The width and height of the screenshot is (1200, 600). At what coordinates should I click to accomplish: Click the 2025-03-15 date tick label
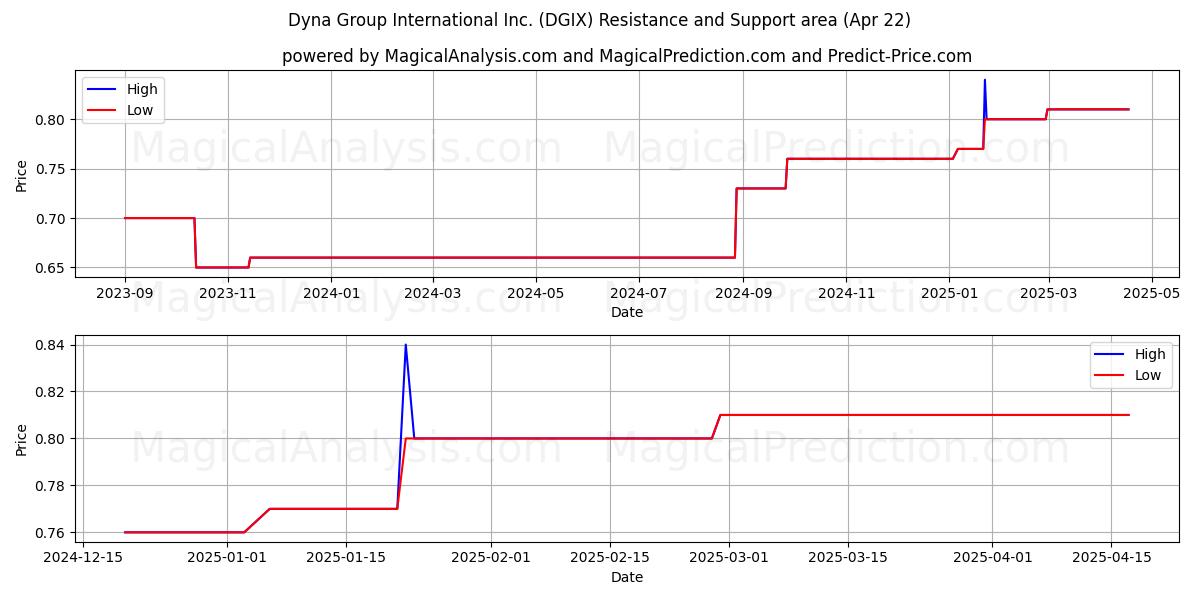(x=847, y=558)
